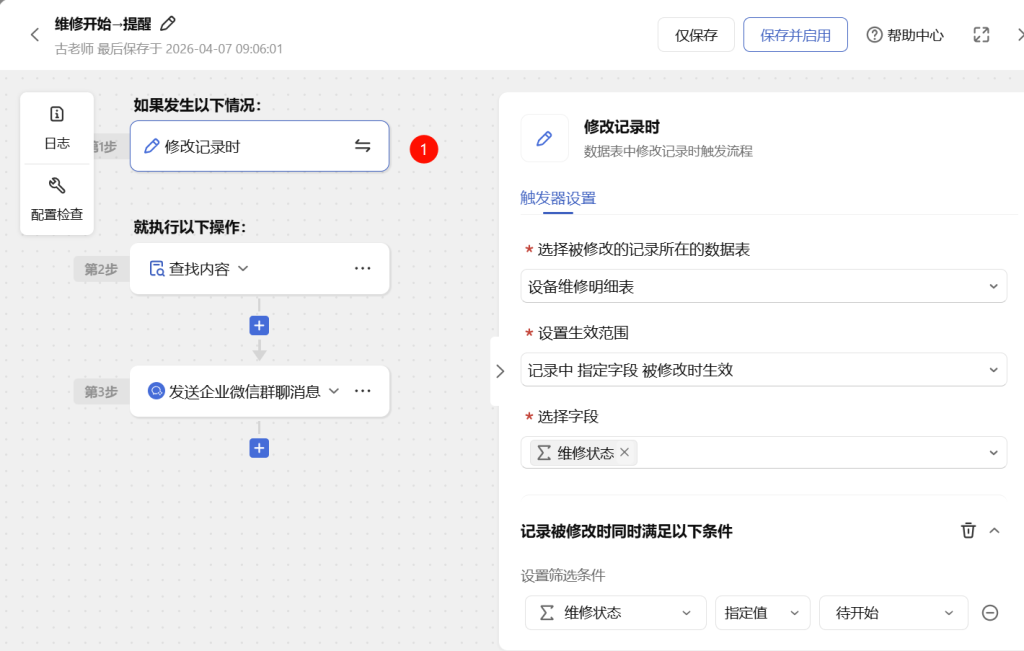Click the 就执行以下操作 heading
This screenshot has width=1024, height=651.
[189, 227]
